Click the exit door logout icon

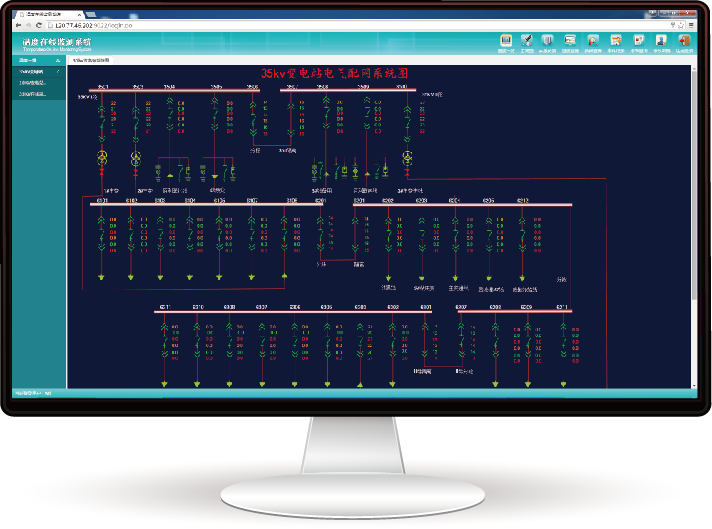click(x=684, y=41)
